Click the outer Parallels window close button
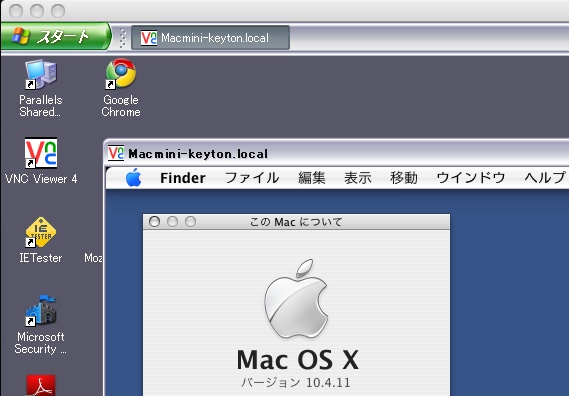The width and height of the screenshot is (569, 396). pos(16,11)
